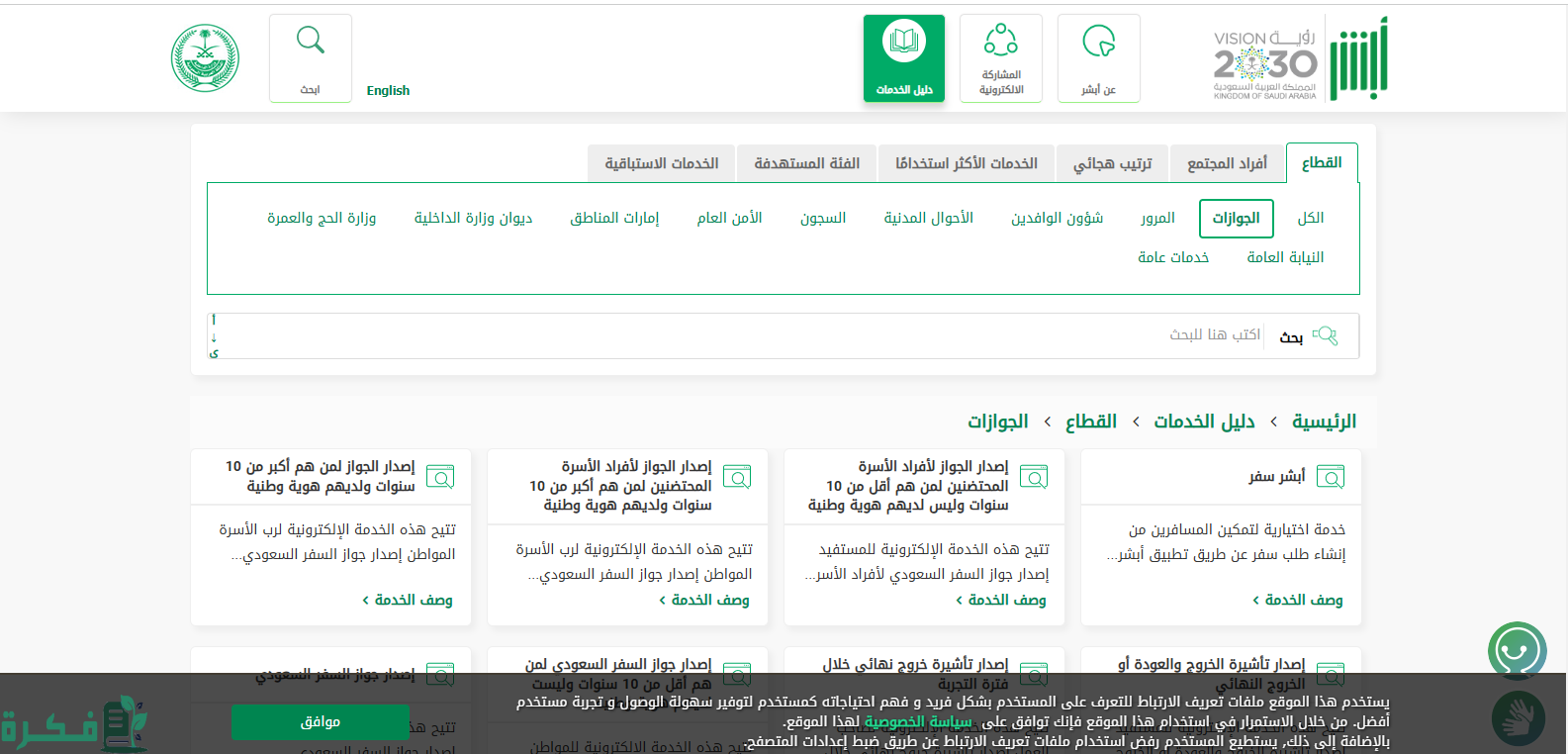Open the ترتيب هجائي tab

pos(1112,163)
